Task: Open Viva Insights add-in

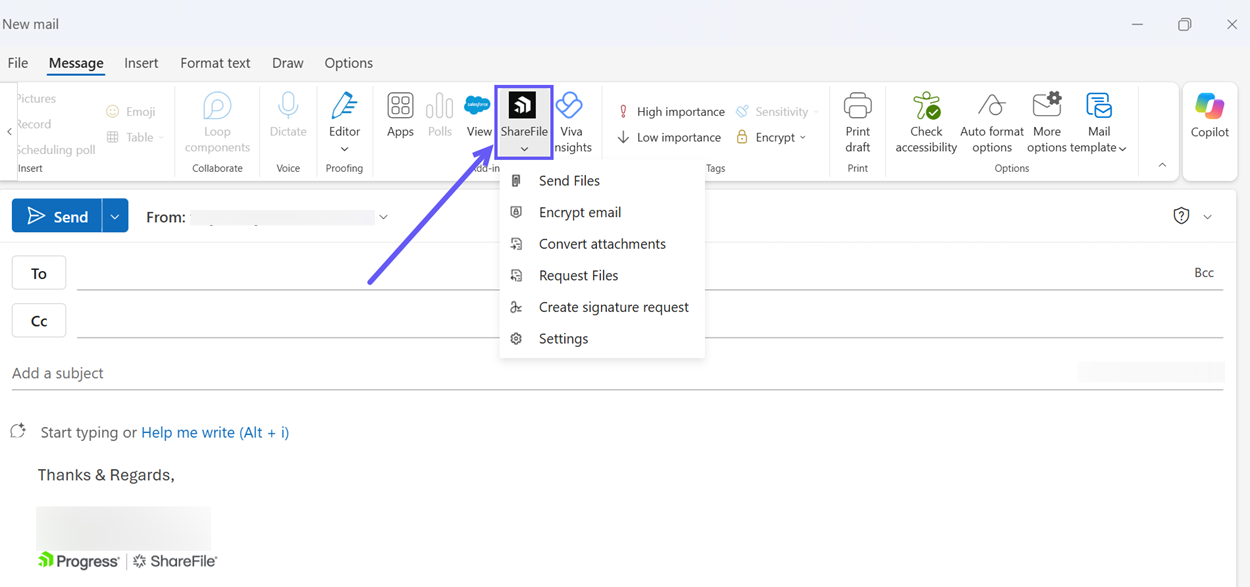Action: click(571, 122)
